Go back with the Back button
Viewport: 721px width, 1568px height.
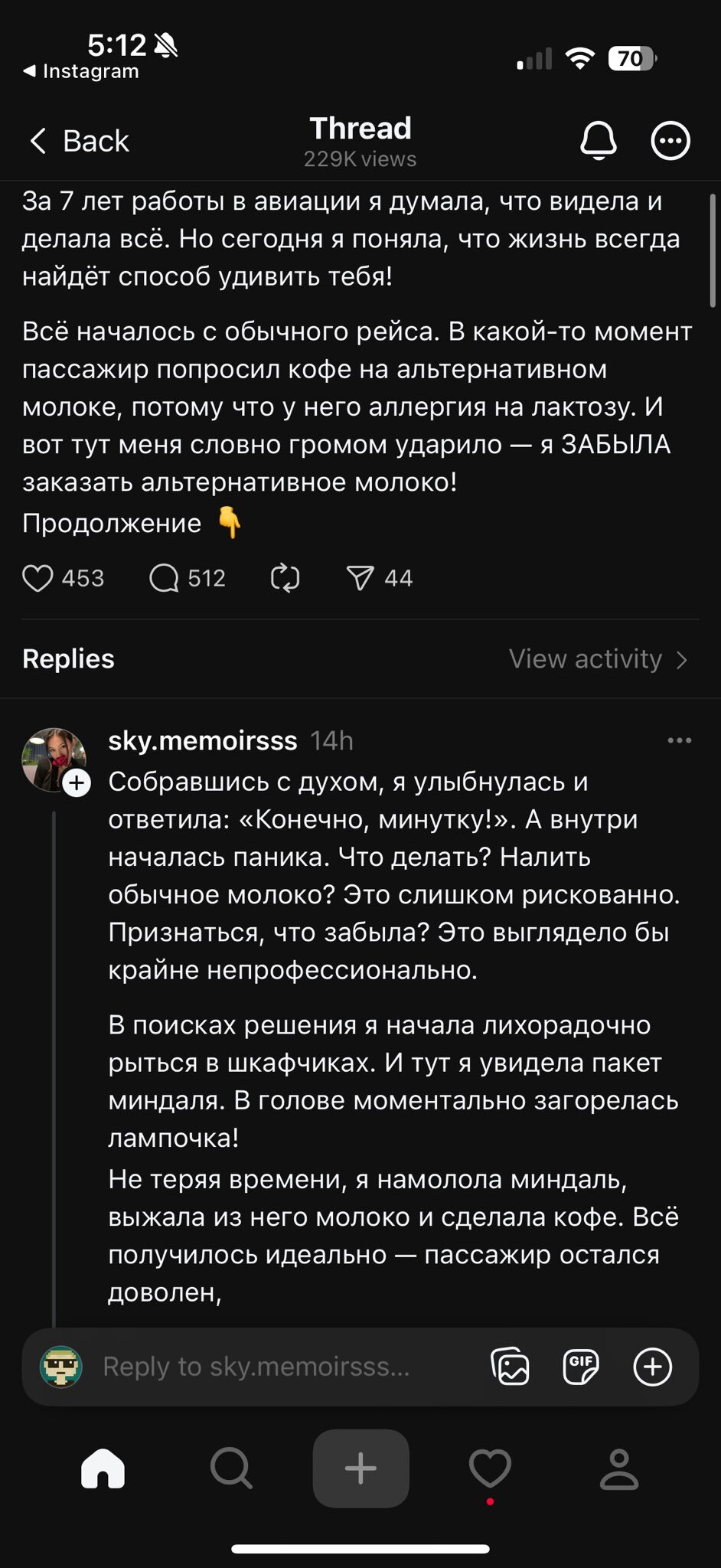coord(80,141)
